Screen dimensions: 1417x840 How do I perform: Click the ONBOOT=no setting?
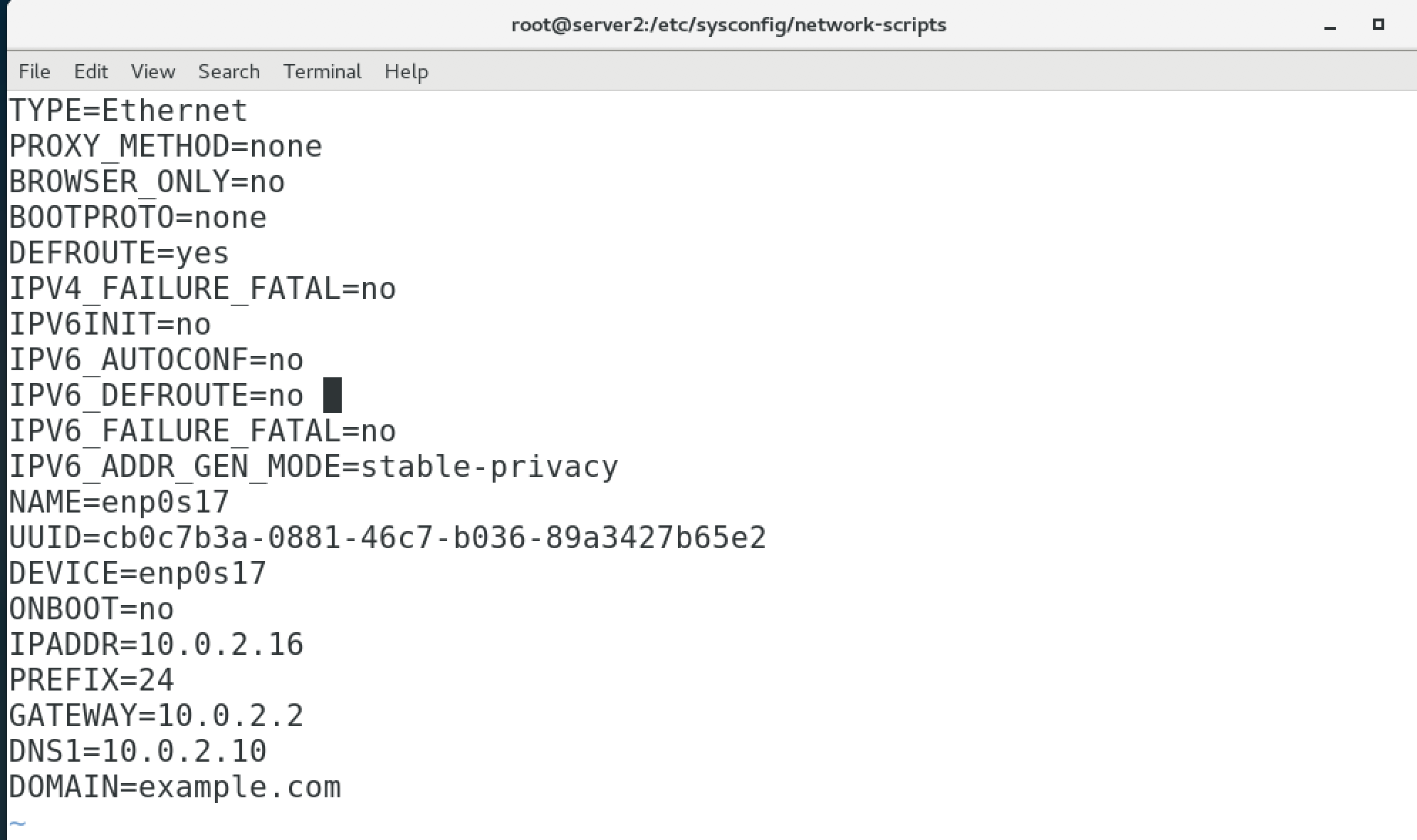point(91,609)
